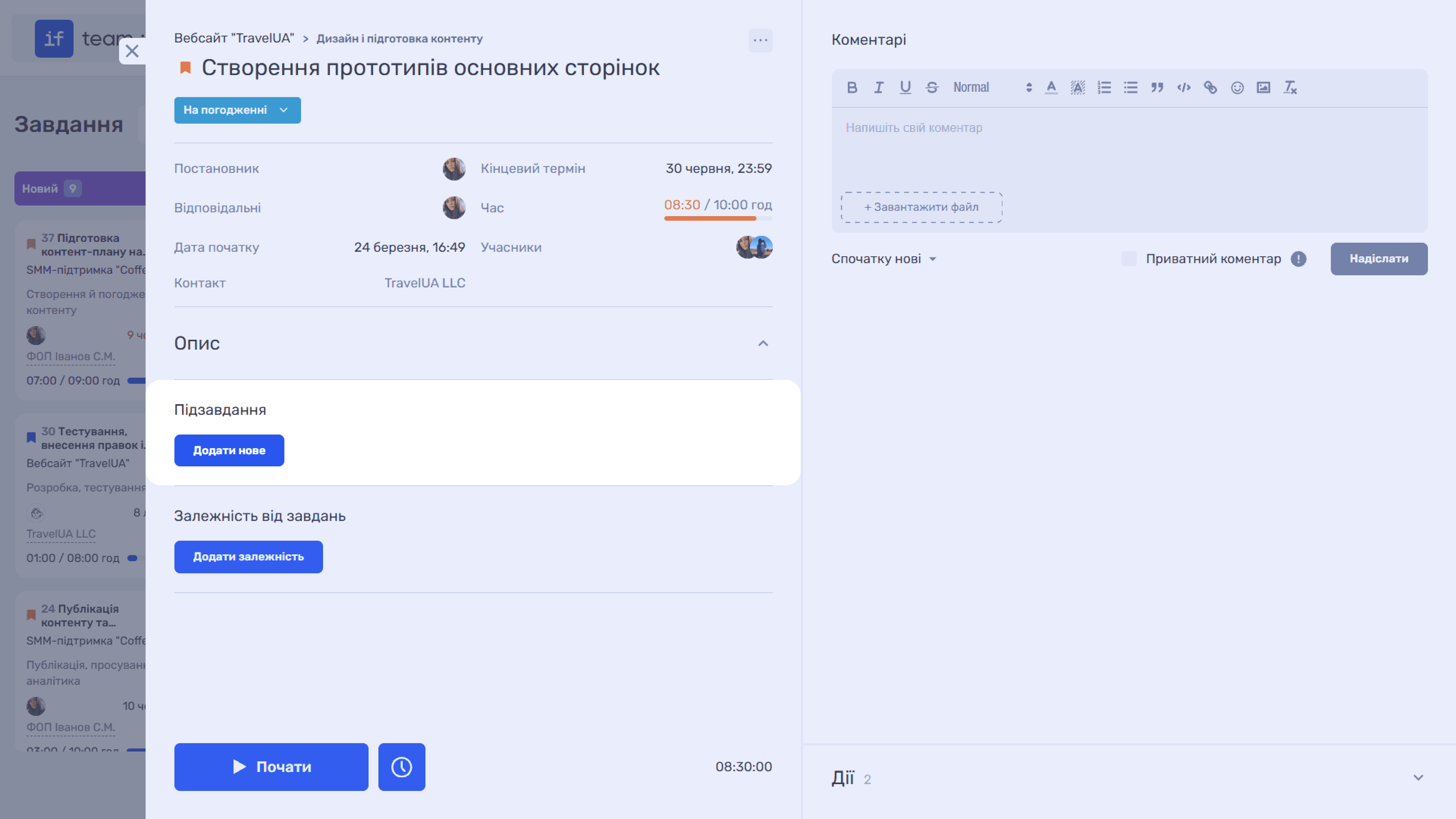Enable 'Приватний коментар' checkbox
Screen dimensions: 1456x819
click(1129, 259)
